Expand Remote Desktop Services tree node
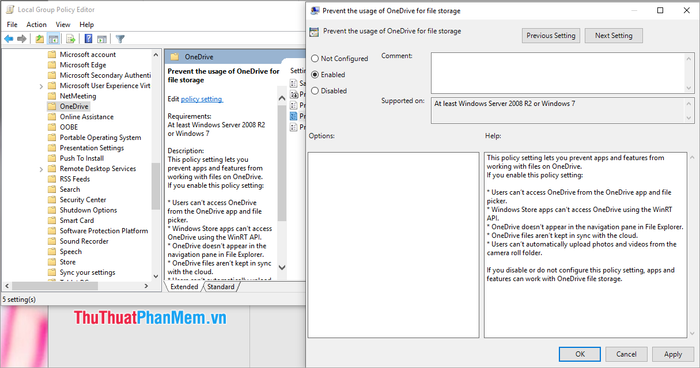Image resolution: width=700 pixels, height=368 pixels. coord(41,169)
